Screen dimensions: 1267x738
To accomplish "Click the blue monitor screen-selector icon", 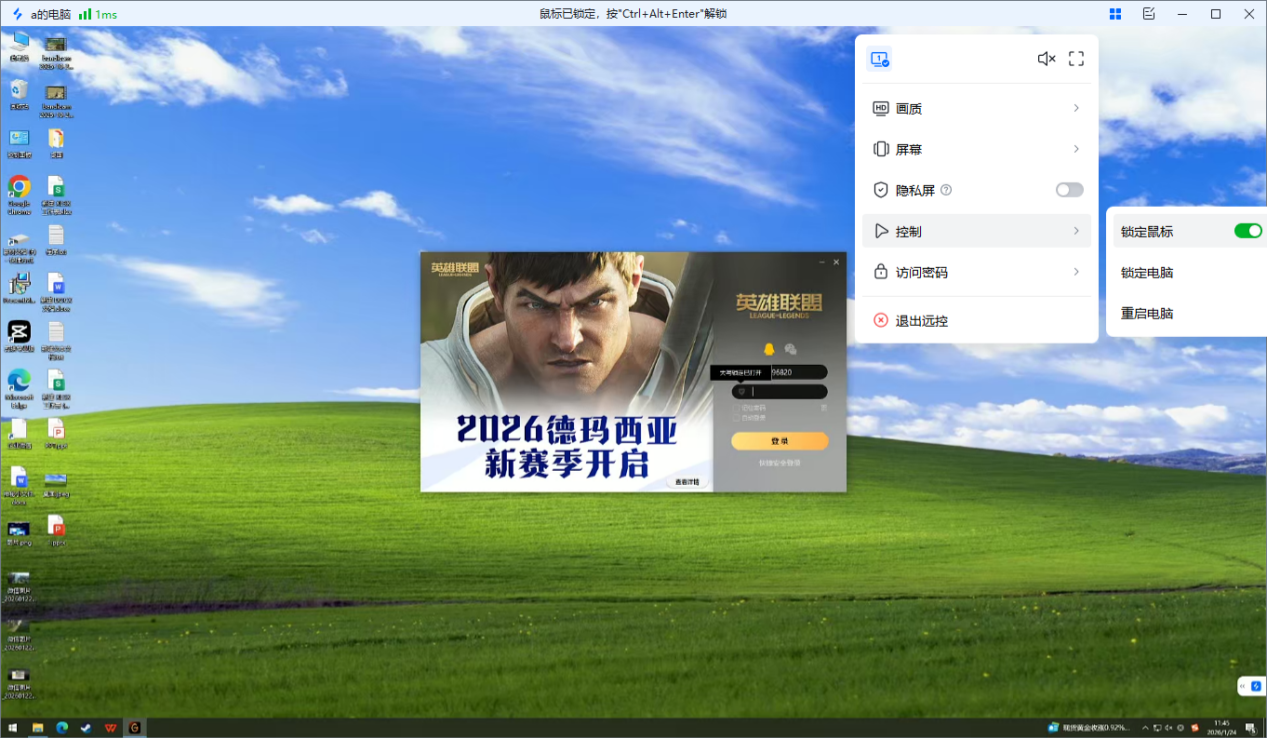I will [x=879, y=58].
